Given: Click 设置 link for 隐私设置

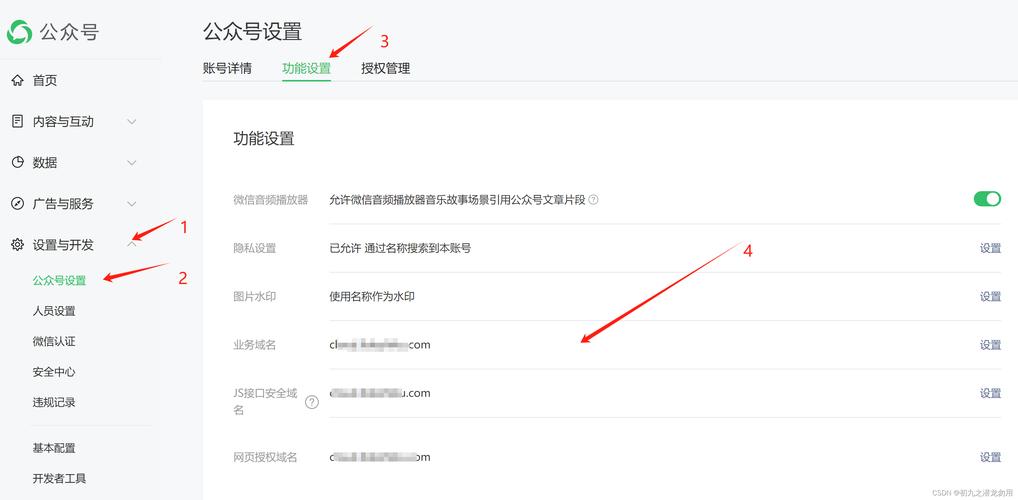Looking at the screenshot, I should click(990, 248).
